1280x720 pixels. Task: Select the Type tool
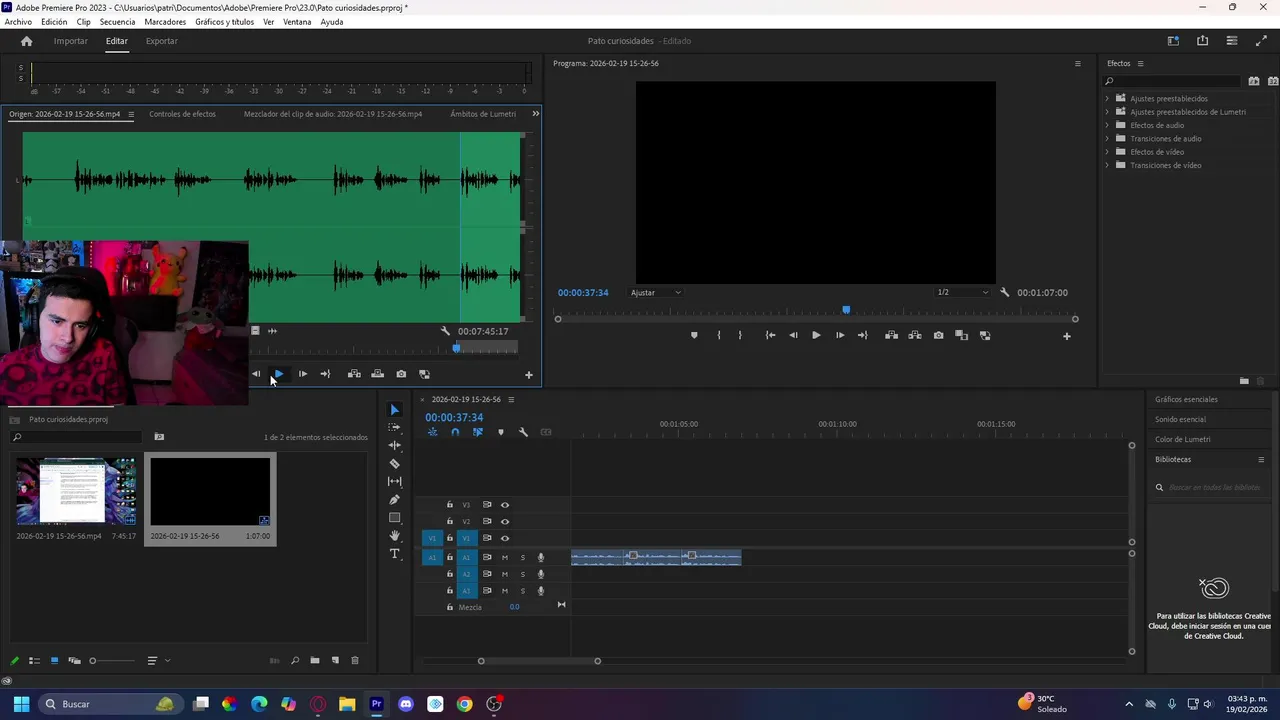(x=394, y=553)
